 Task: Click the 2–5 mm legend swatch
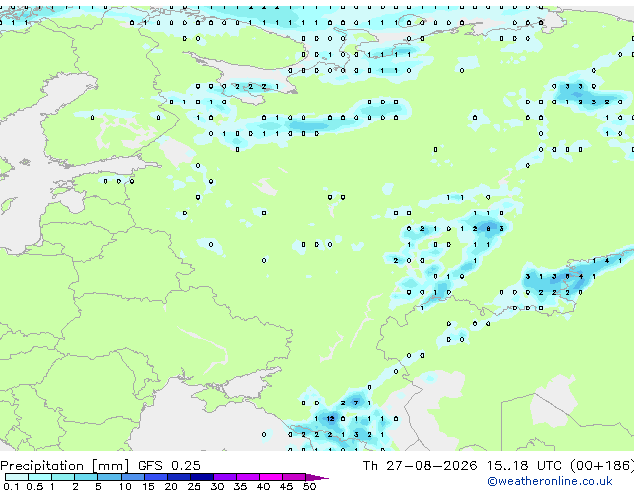point(86,477)
